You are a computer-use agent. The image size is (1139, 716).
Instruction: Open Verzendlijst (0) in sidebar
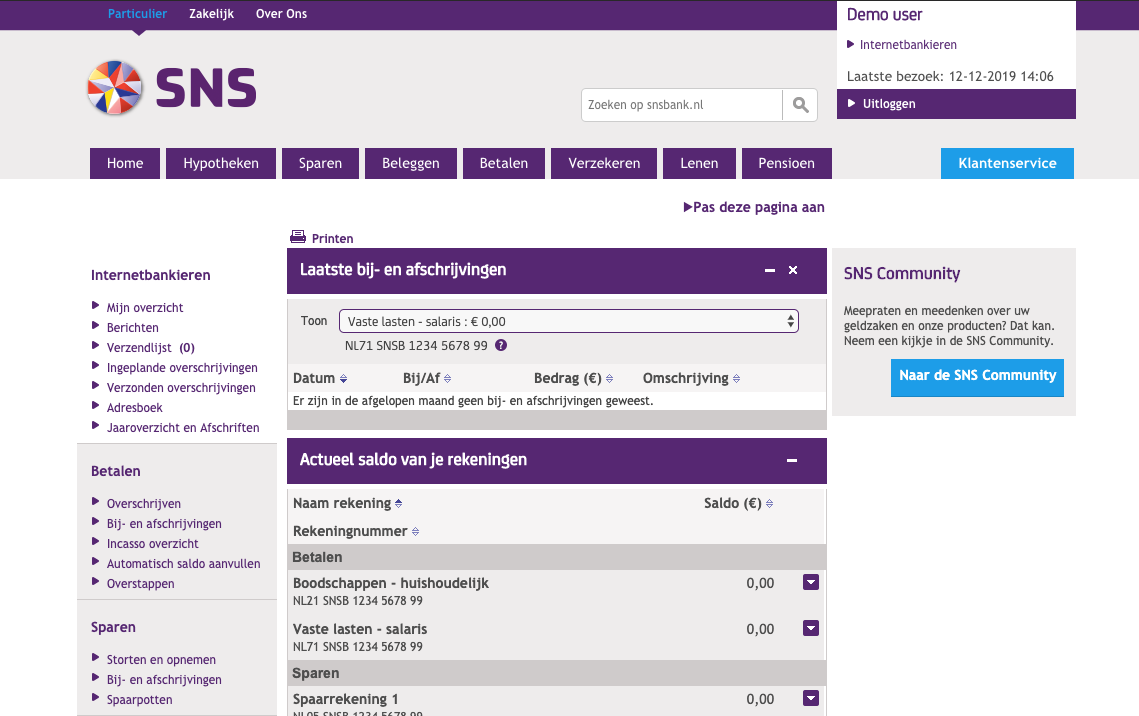click(x=150, y=347)
